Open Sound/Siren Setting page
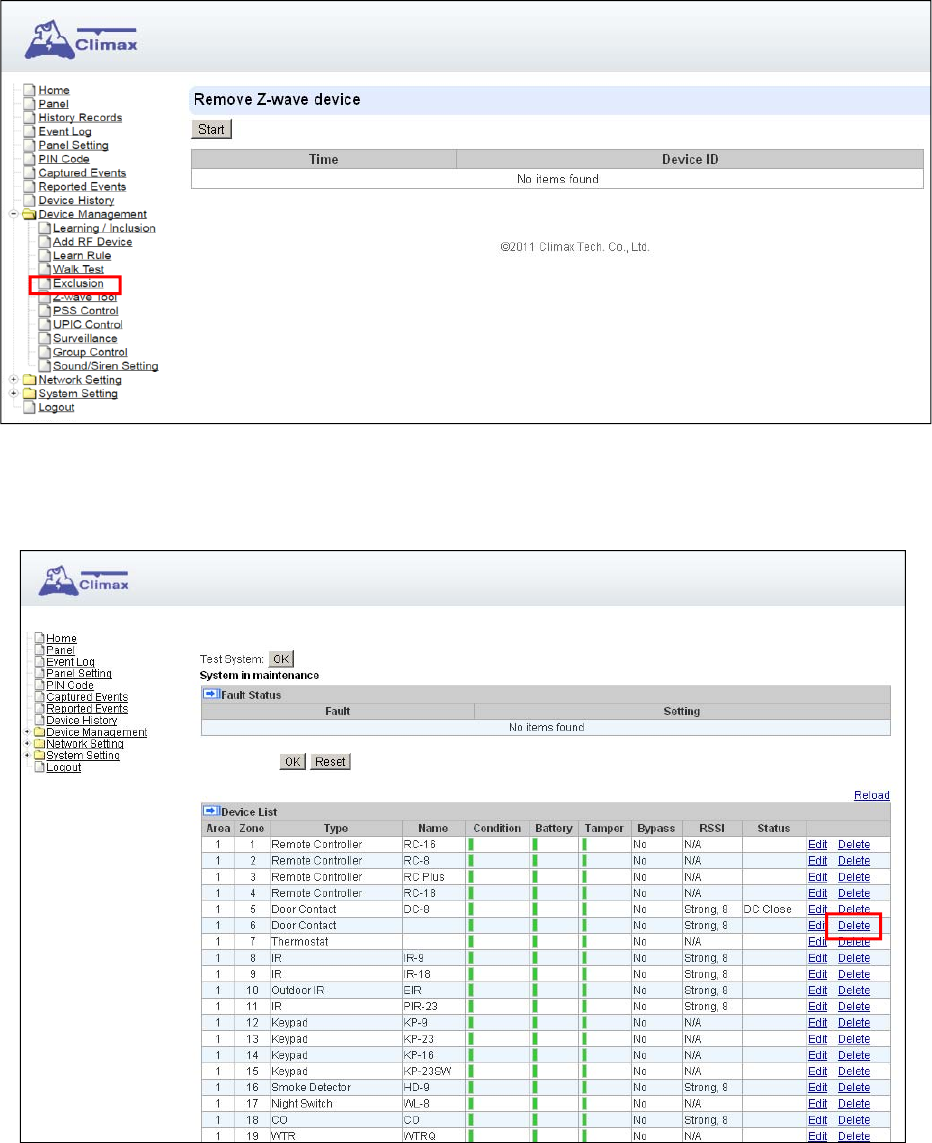 point(106,367)
